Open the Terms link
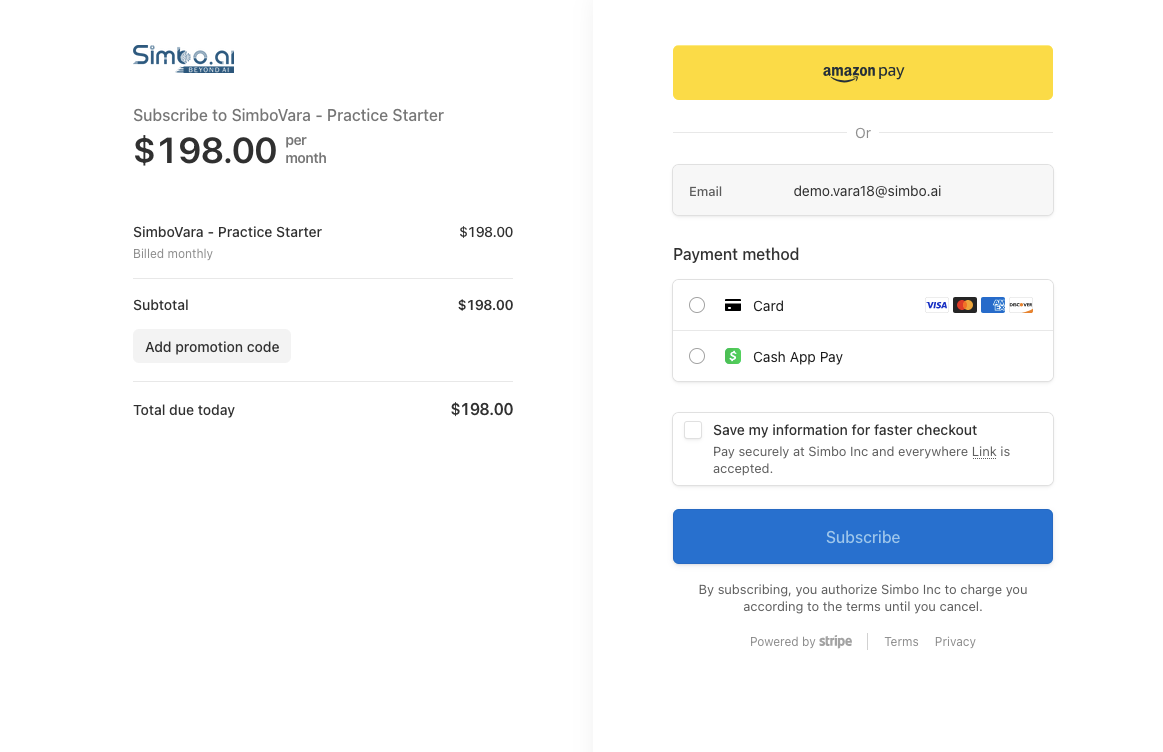 pyautogui.click(x=901, y=642)
